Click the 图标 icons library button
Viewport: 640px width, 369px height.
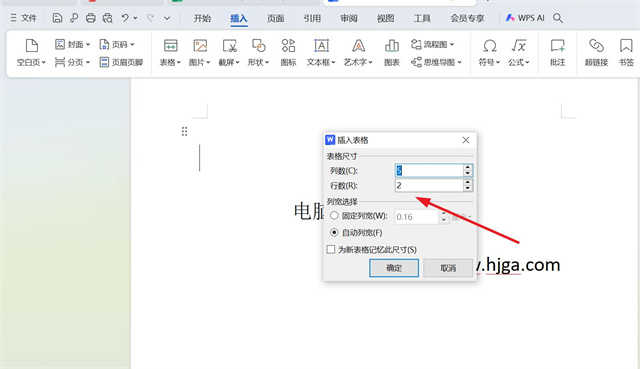coord(288,53)
